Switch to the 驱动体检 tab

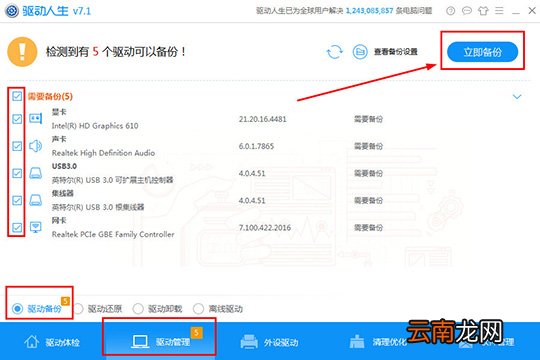point(52,342)
